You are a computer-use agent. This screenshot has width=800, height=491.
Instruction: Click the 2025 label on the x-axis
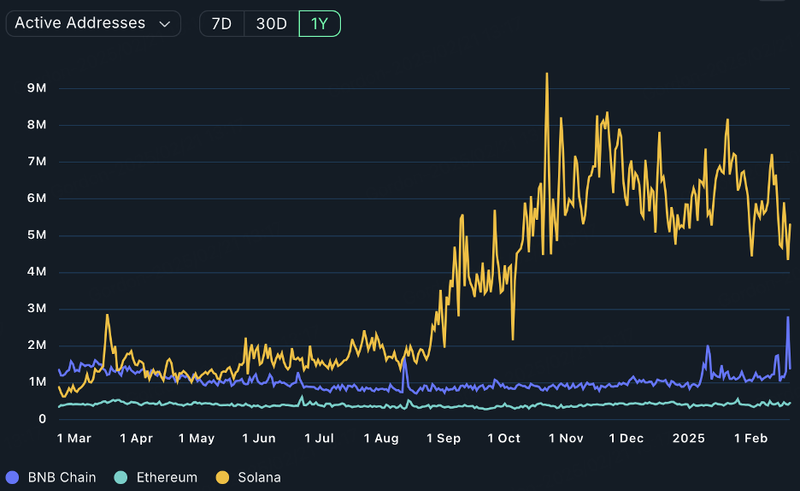(x=688, y=438)
